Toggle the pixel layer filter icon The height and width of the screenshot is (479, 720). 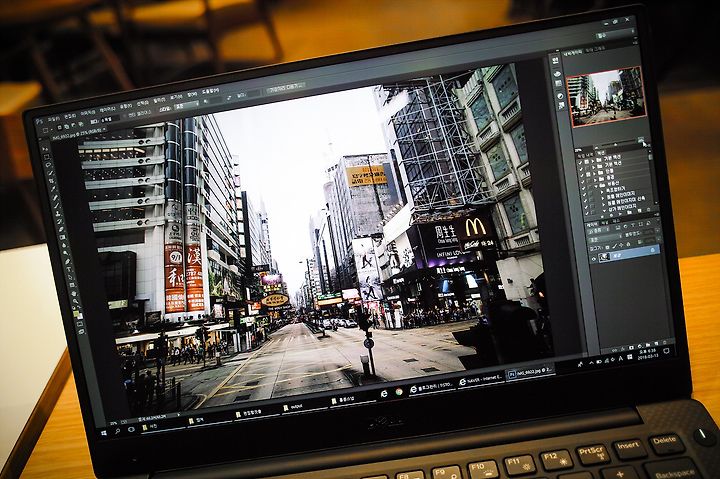pos(618,227)
